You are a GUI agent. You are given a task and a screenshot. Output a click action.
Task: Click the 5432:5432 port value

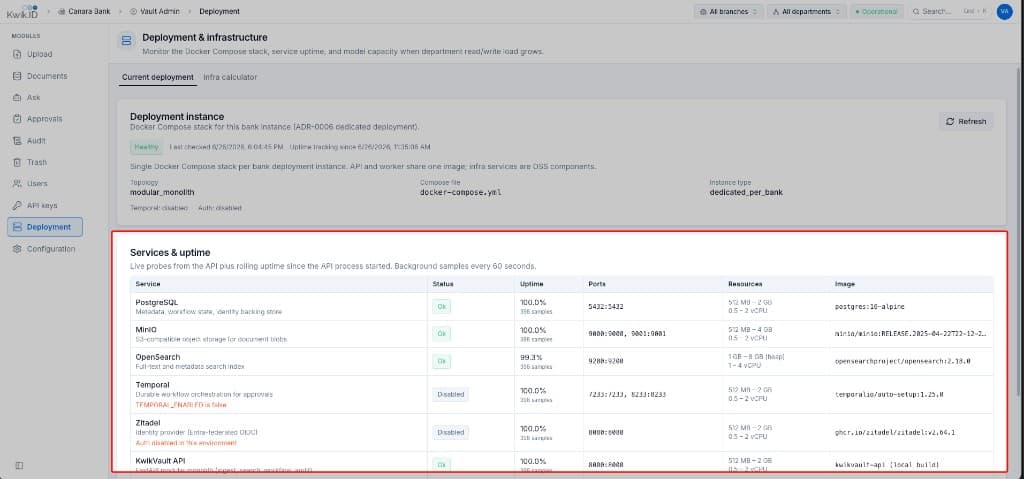(607, 306)
